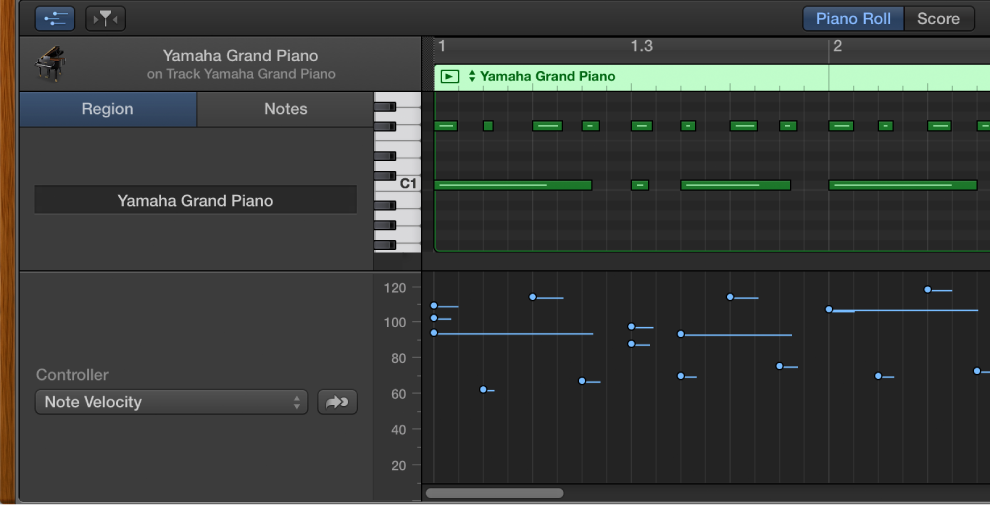This screenshot has height=506, width=992.
Task: Select the short C1 note at 1.3
Action: pos(640,185)
